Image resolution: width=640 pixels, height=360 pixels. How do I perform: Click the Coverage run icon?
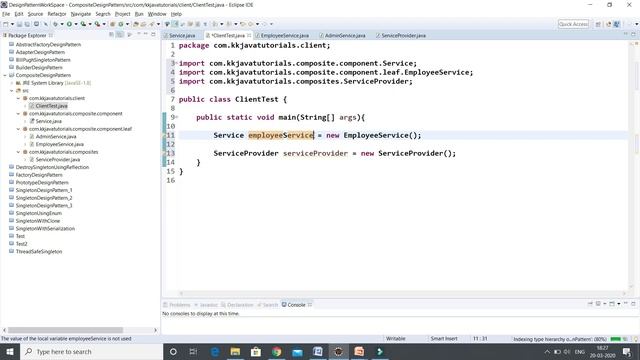83,24
